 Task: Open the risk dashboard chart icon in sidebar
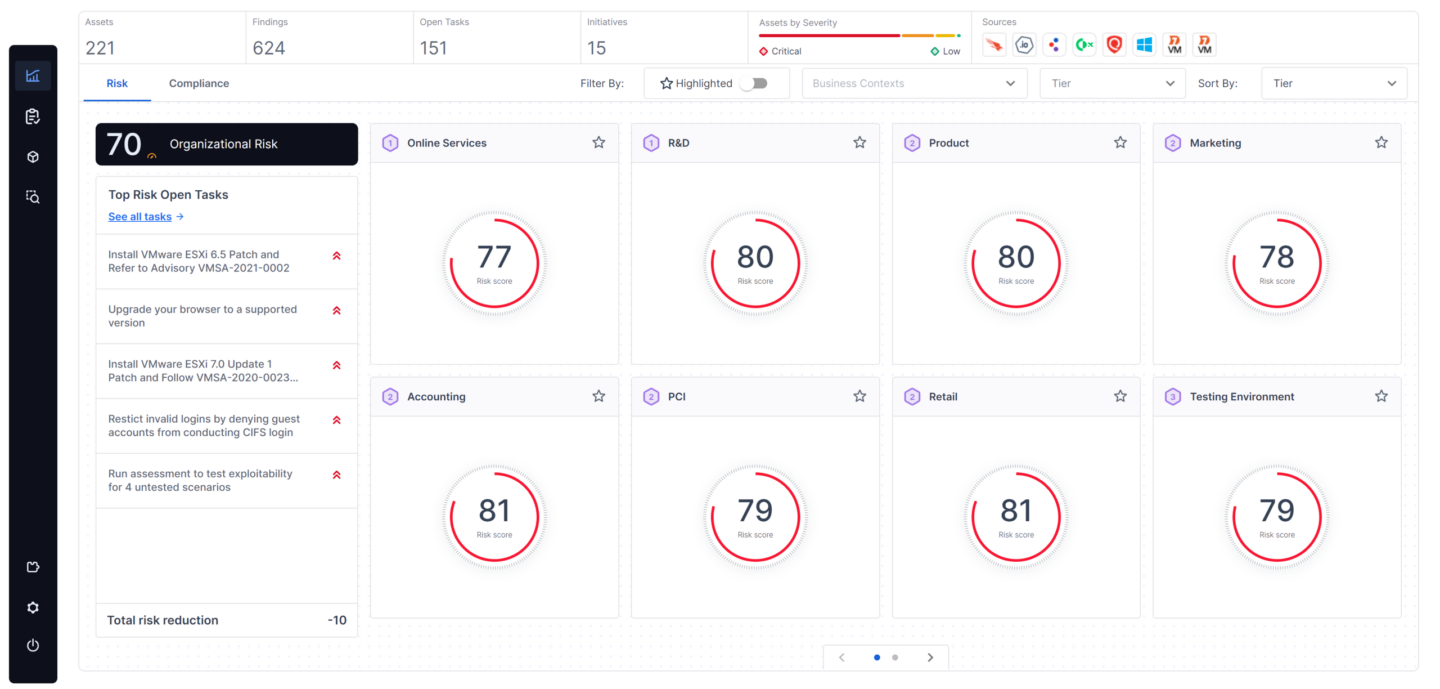[33, 76]
